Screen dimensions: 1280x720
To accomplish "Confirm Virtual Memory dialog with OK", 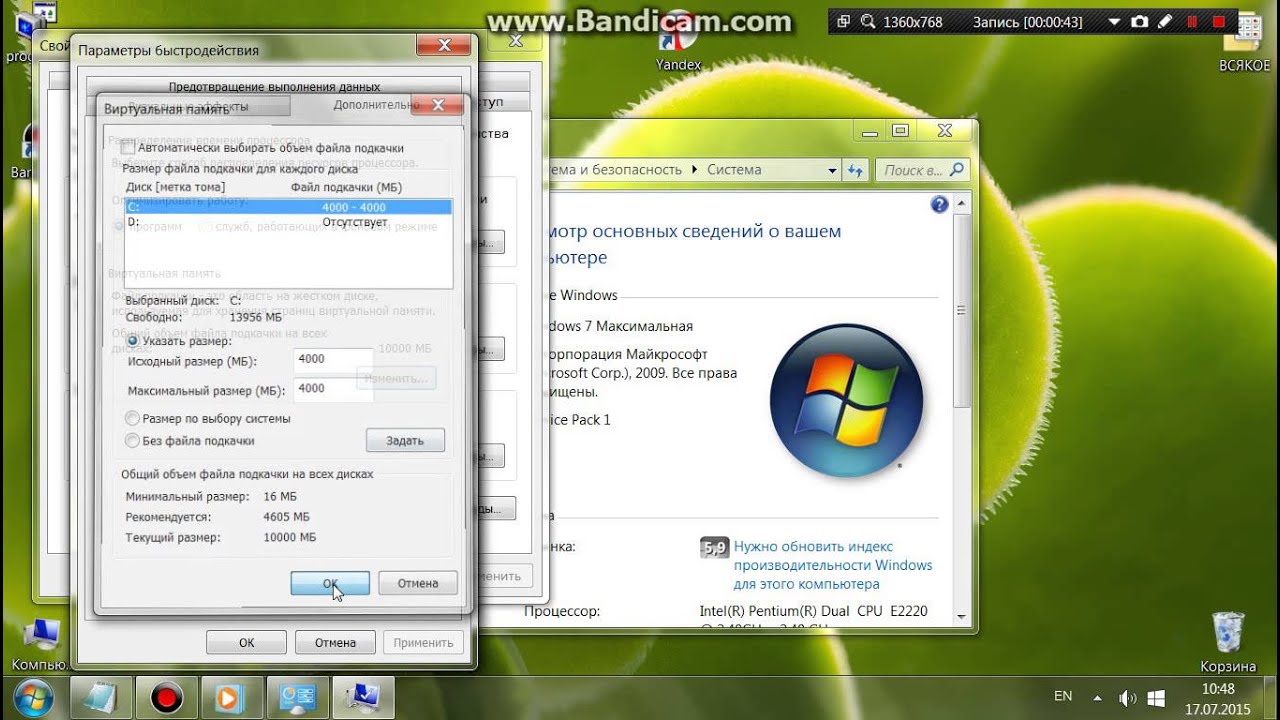I will pyautogui.click(x=330, y=583).
